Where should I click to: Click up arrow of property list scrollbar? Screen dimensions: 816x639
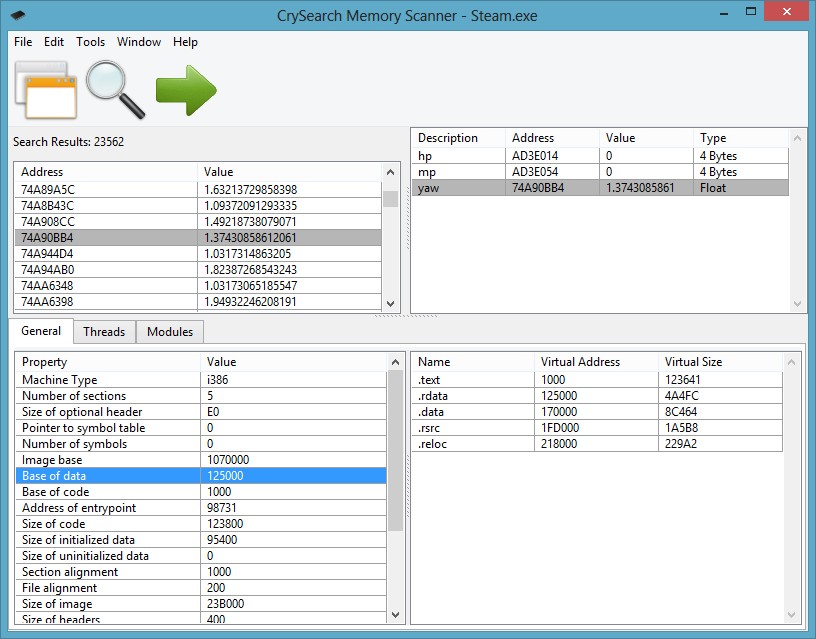coord(396,362)
